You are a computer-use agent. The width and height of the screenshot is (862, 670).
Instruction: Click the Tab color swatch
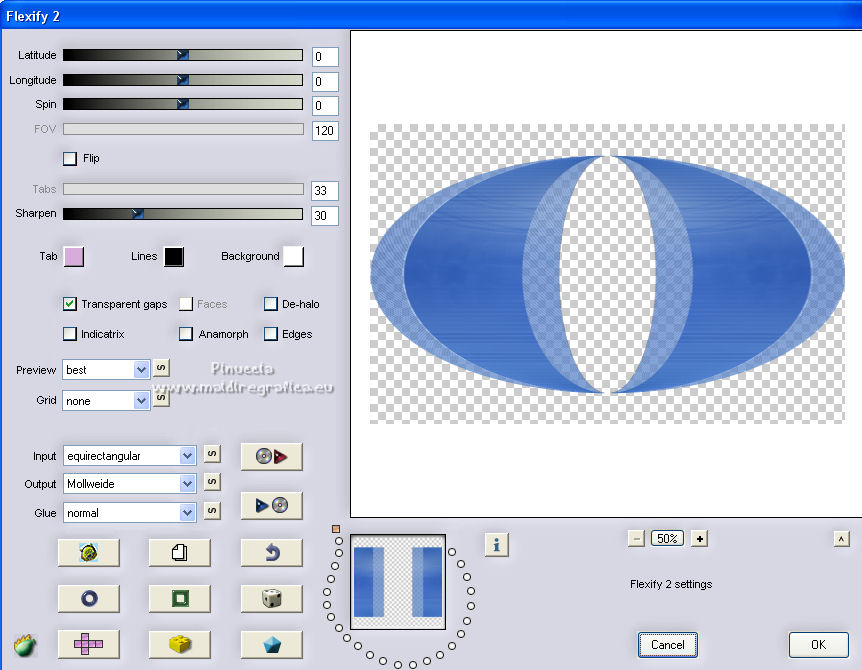[x=74, y=257]
